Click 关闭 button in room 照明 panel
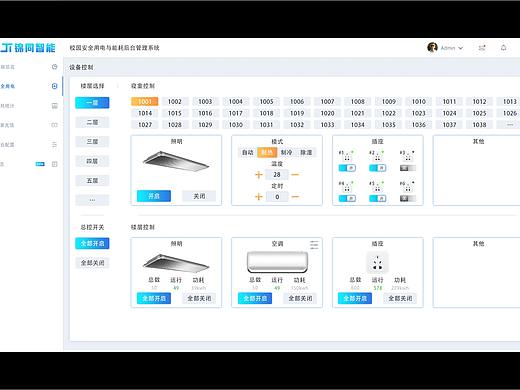The width and height of the screenshot is (520, 390). pyautogui.click(x=199, y=196)
